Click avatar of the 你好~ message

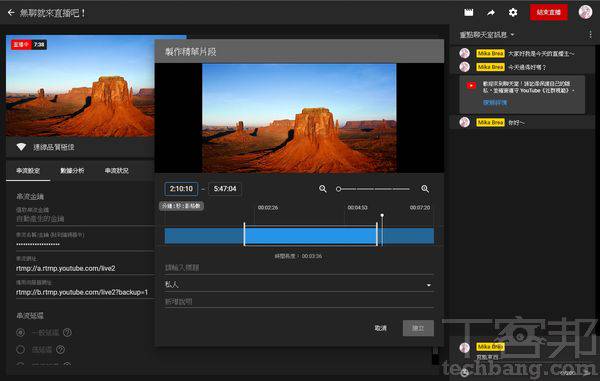465,122
